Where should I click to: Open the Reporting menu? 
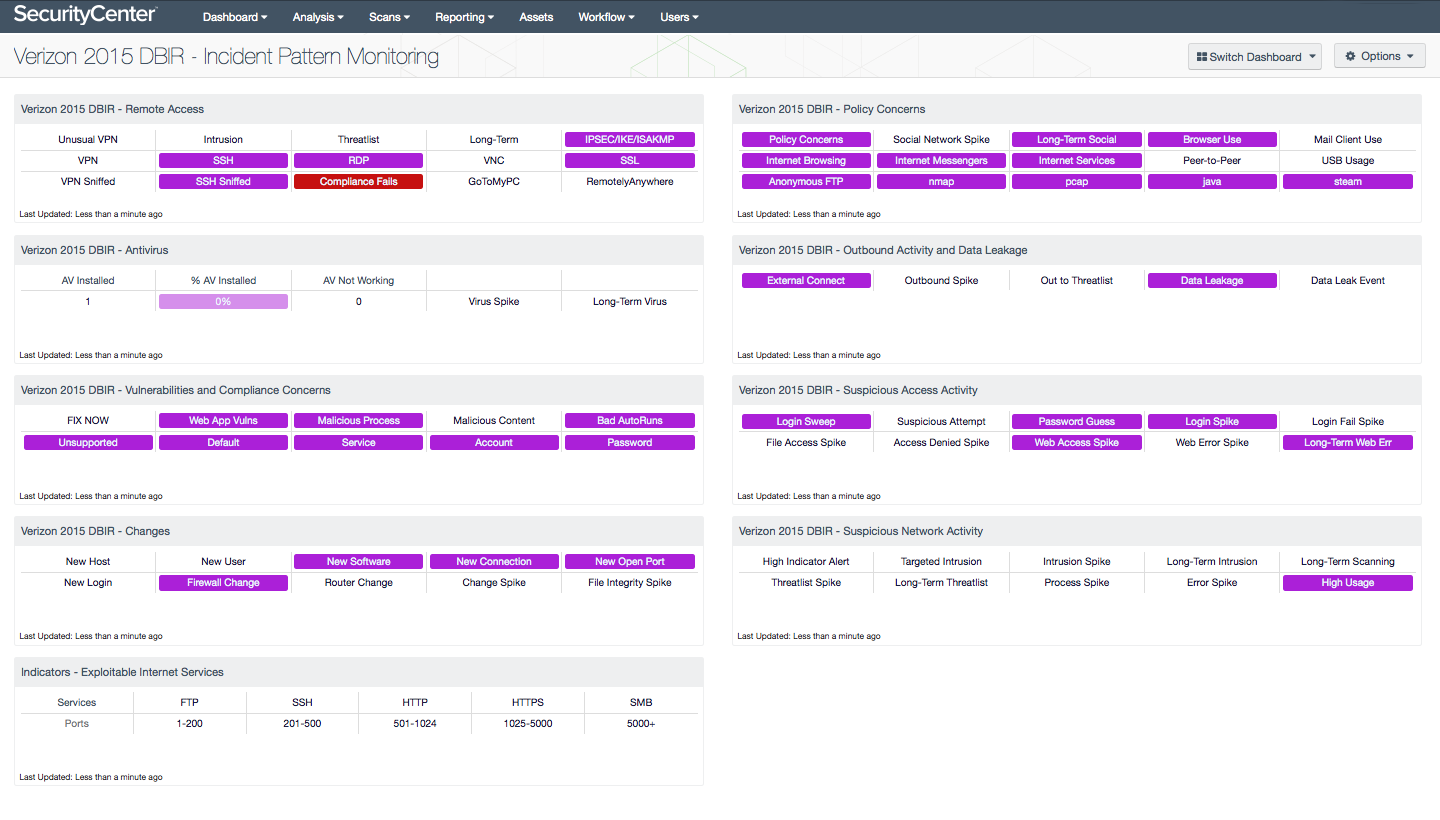[x=466, y=17]
